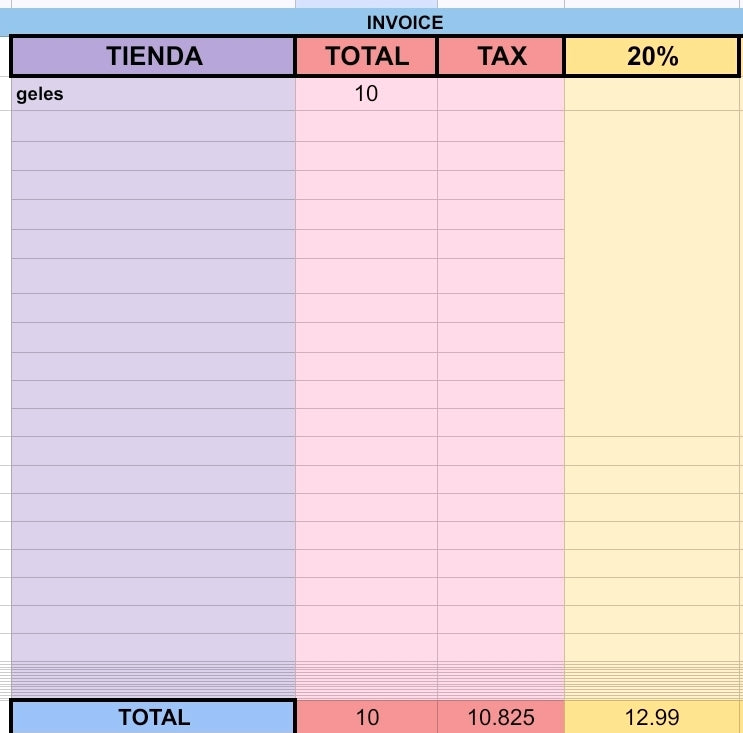Select the empty pink TOTAL cell below 10
743x733 pixels.
pos(366,126)
